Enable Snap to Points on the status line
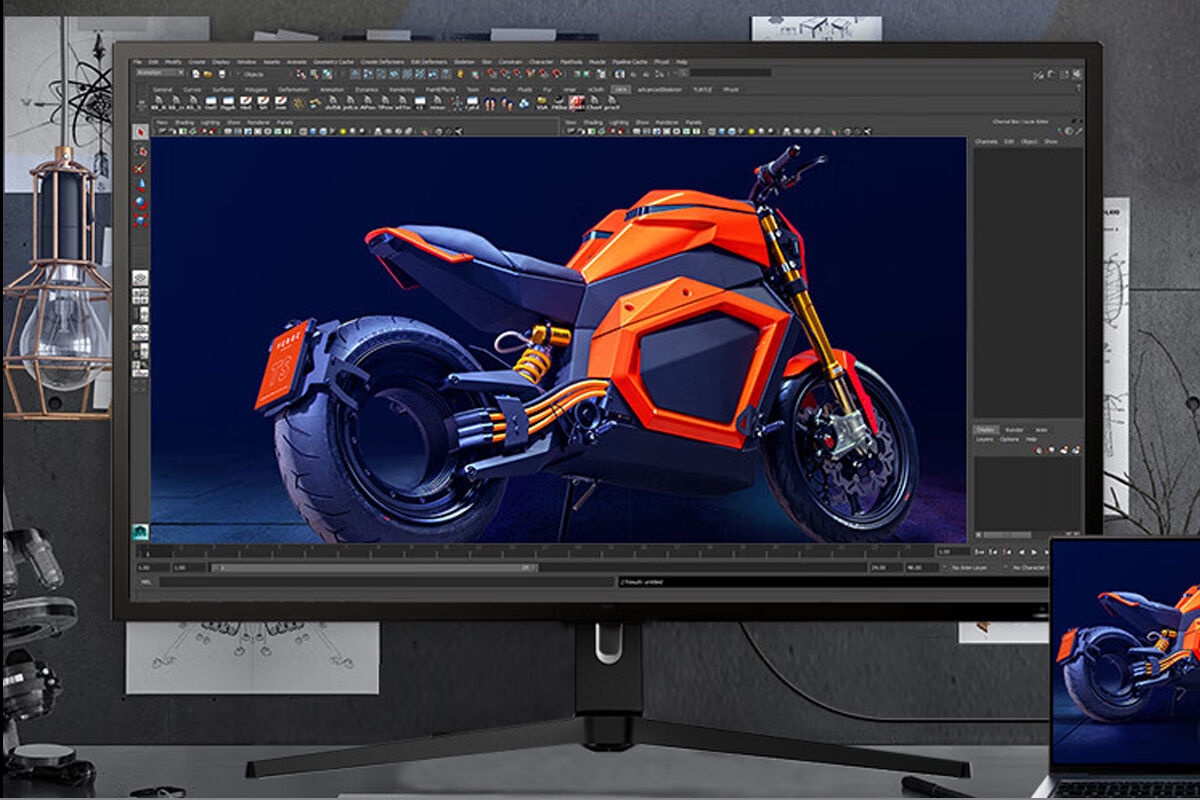The image size is (1200, 800). 516,73
